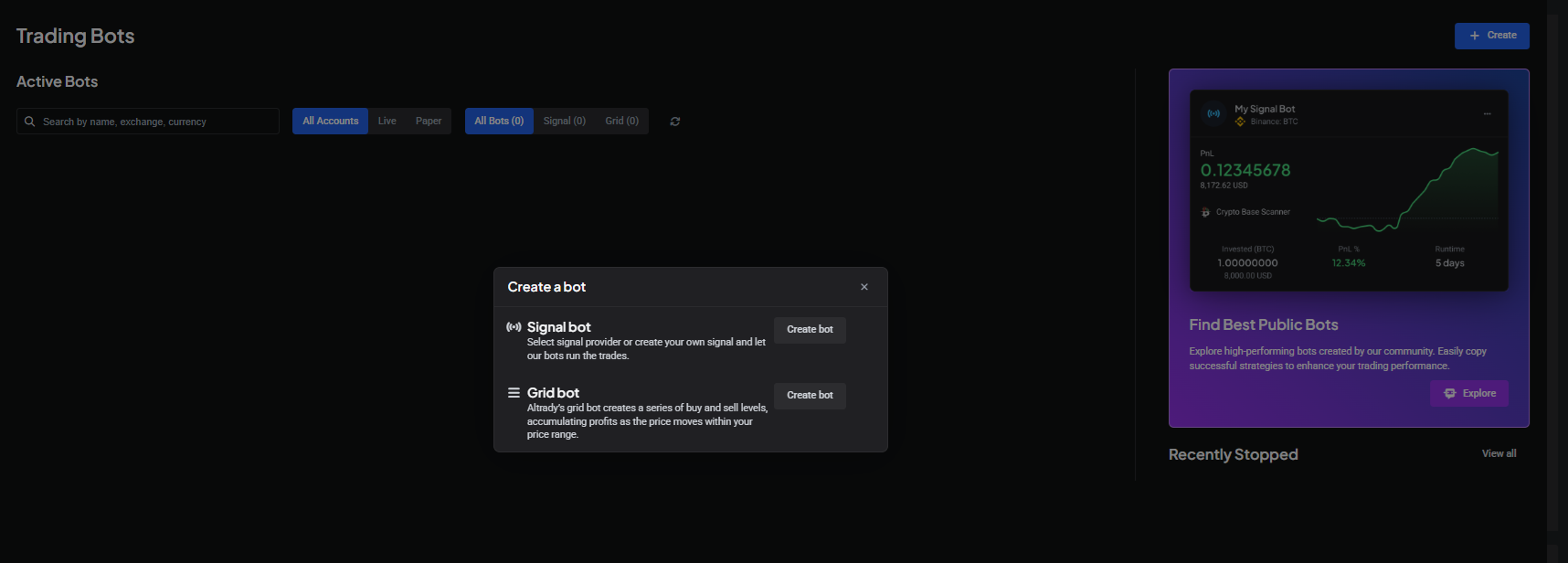Switch to Live accounts filter
The width and height of the screenshot is (1568, 563).
click(387, 122)
